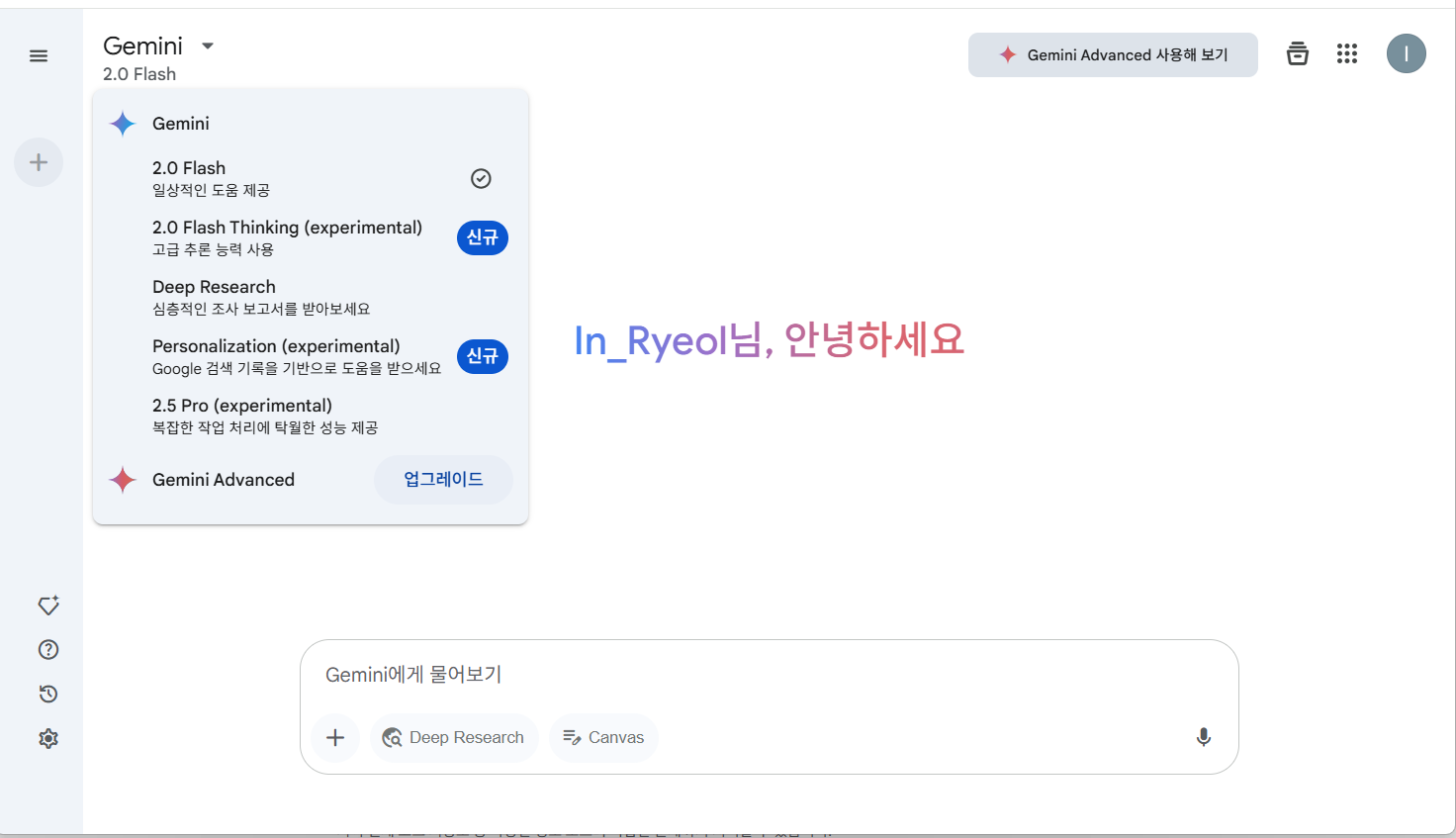The image size is (1456, 838).
Task: Enable the Canvas chip in prompt
Action: pyautogui.click(x=603, y=737)
